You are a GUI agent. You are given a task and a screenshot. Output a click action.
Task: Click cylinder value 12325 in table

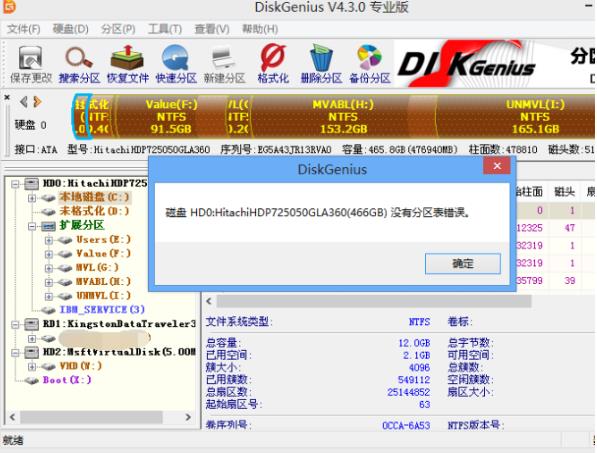tap(530, 228)
